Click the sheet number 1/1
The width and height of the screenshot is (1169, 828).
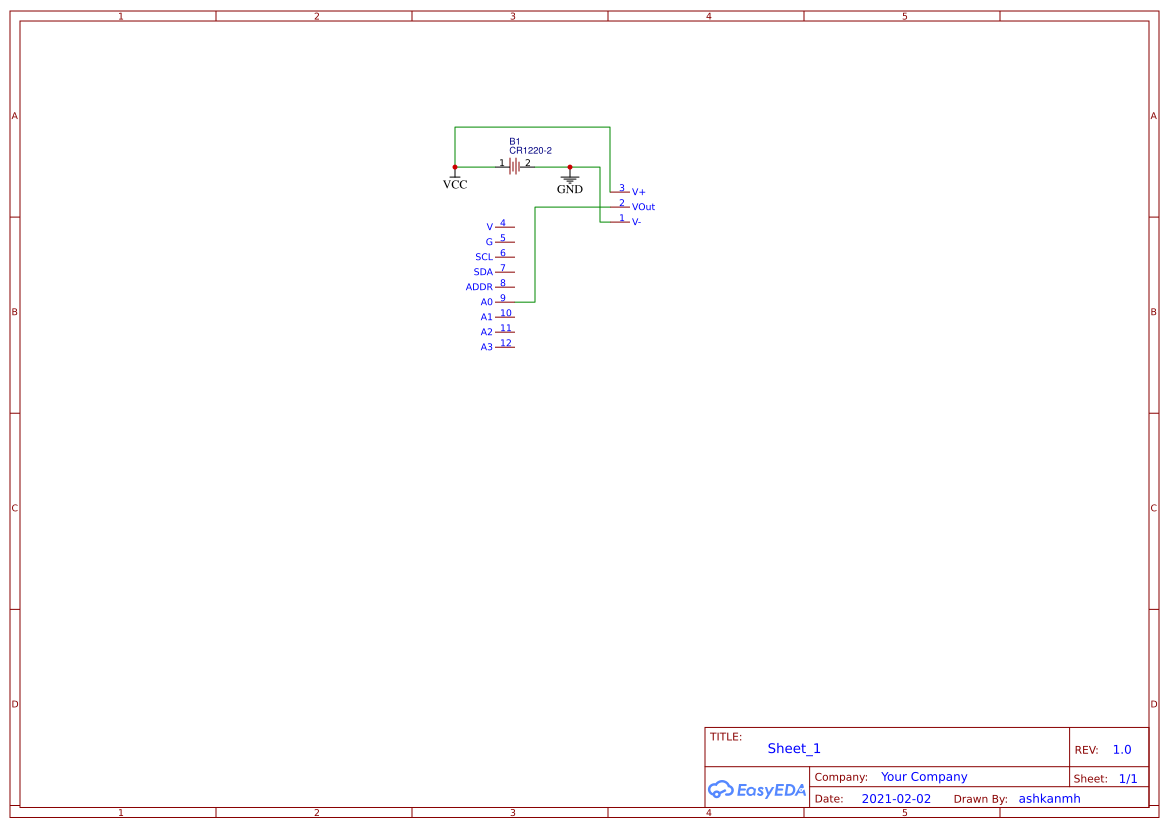click(1127, 778)
